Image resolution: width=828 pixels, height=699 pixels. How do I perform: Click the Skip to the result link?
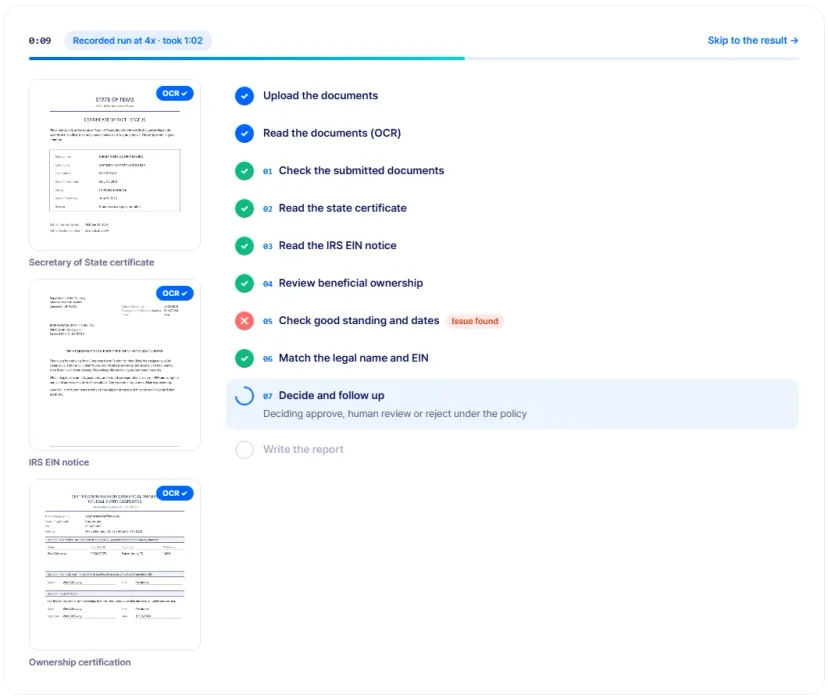[x=752, y=41]
